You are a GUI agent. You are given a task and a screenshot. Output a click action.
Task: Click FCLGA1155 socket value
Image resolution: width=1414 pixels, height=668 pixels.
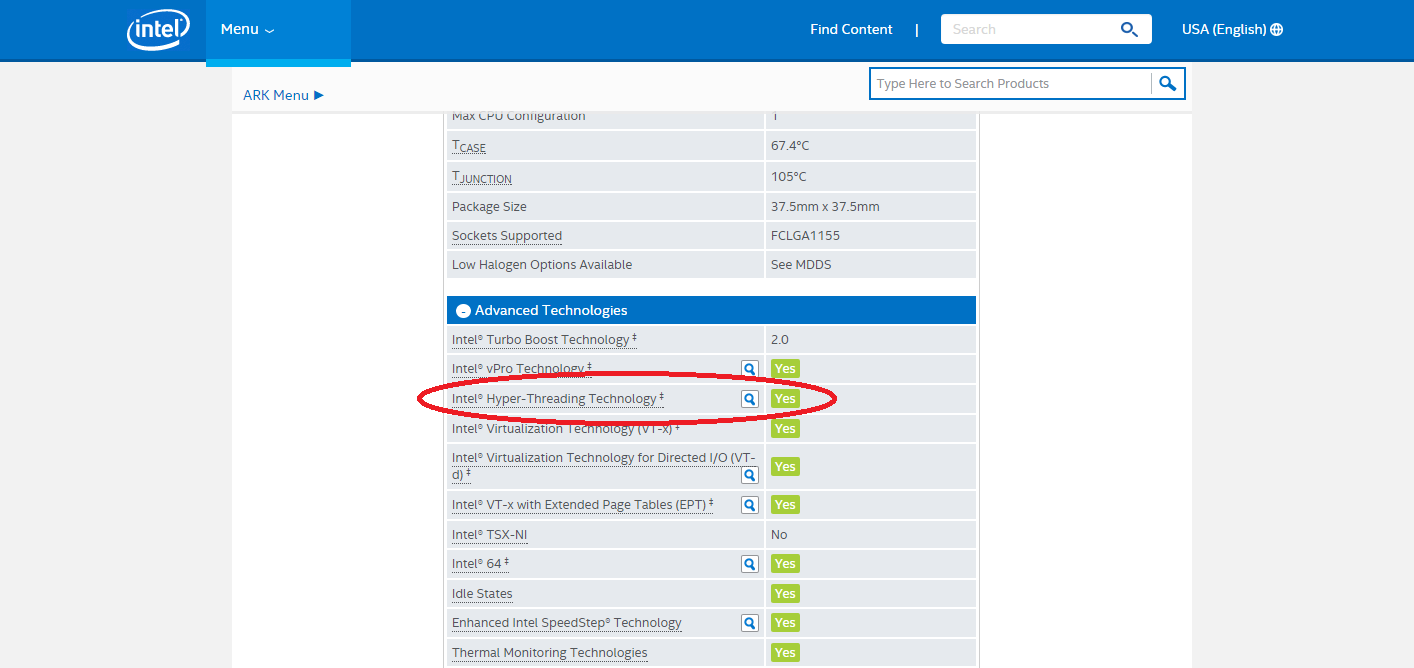tap(805, 236)
